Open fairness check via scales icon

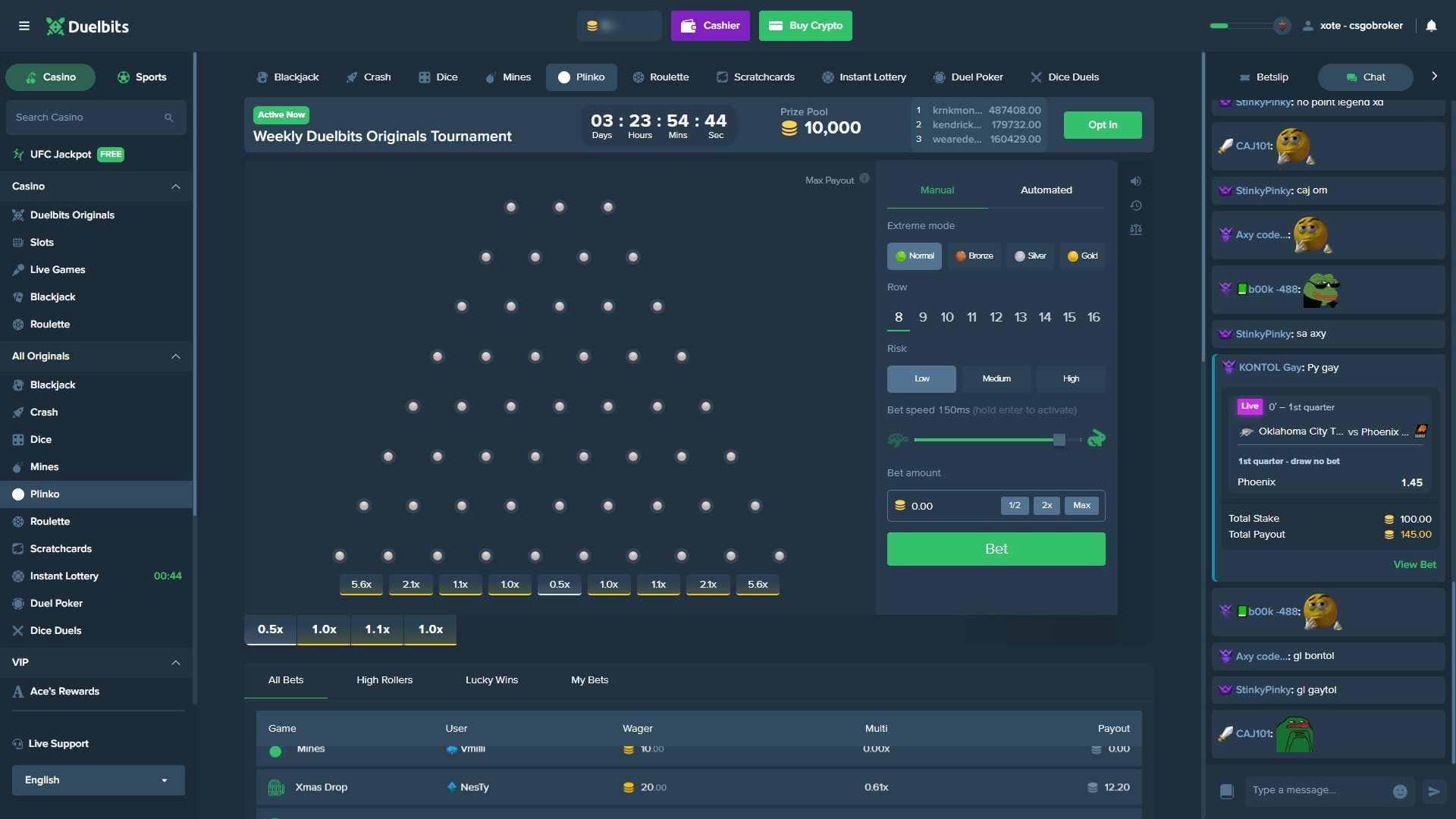point(1135,229)
